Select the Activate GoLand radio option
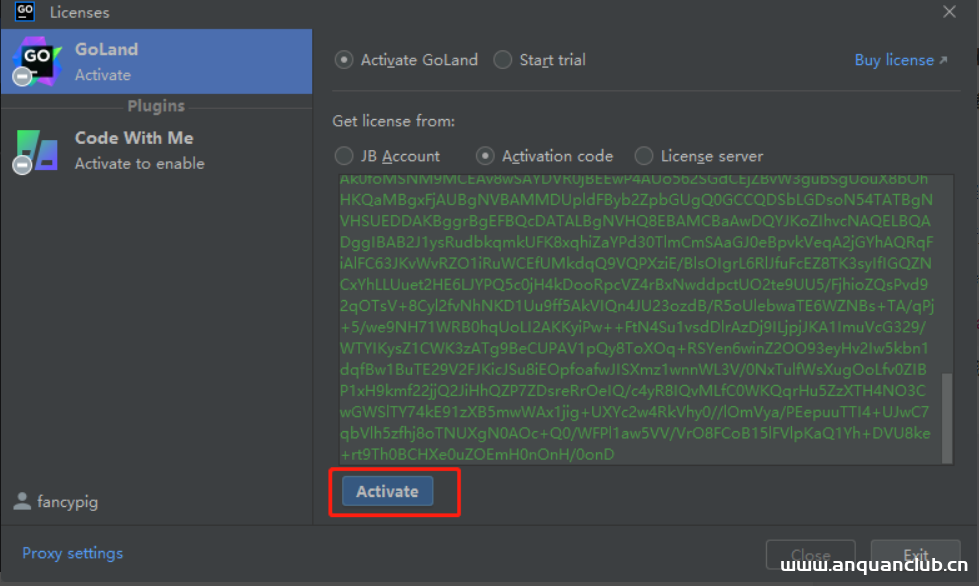Viewport: 979px width, 586px height. [344, 60]
